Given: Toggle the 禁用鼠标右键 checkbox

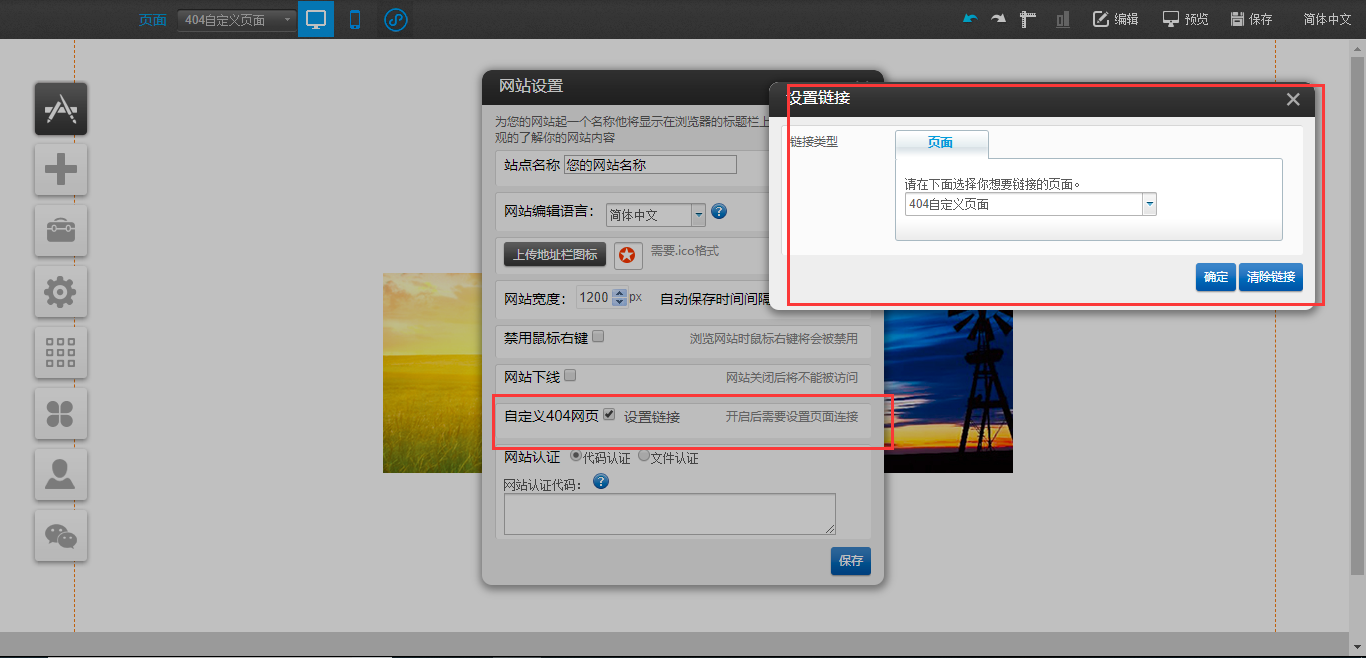Looking at the screenshot, I should (598, 337).
